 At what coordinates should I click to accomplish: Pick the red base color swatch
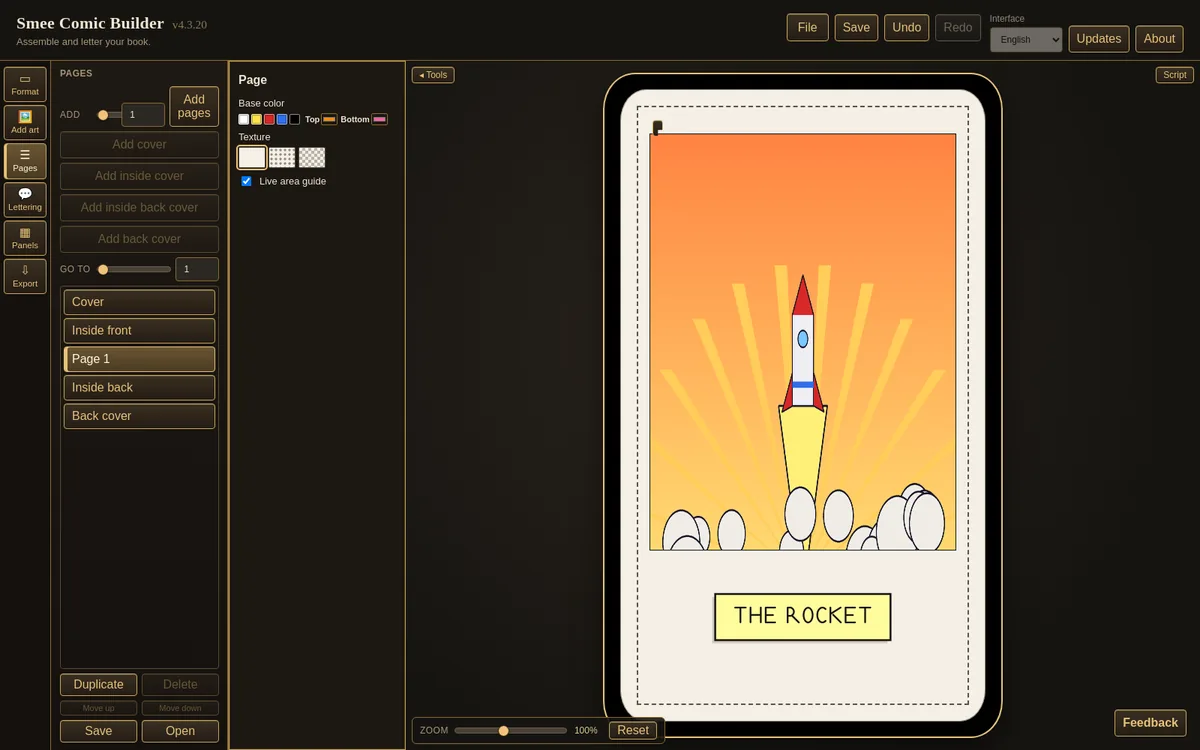click(x=269, y=119)
